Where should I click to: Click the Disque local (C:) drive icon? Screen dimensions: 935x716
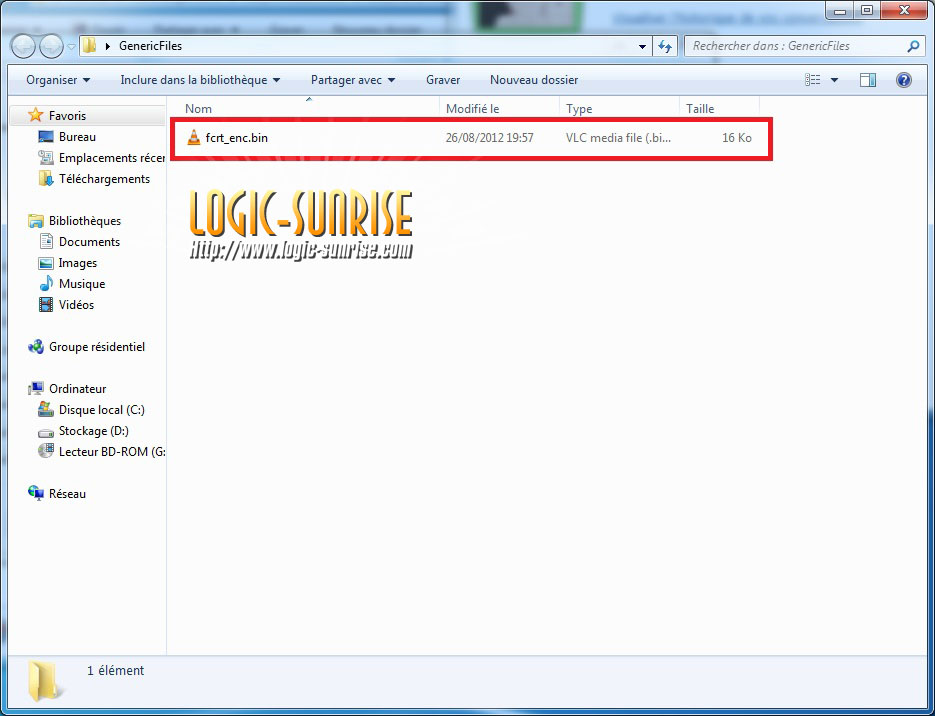coord(46,410)
